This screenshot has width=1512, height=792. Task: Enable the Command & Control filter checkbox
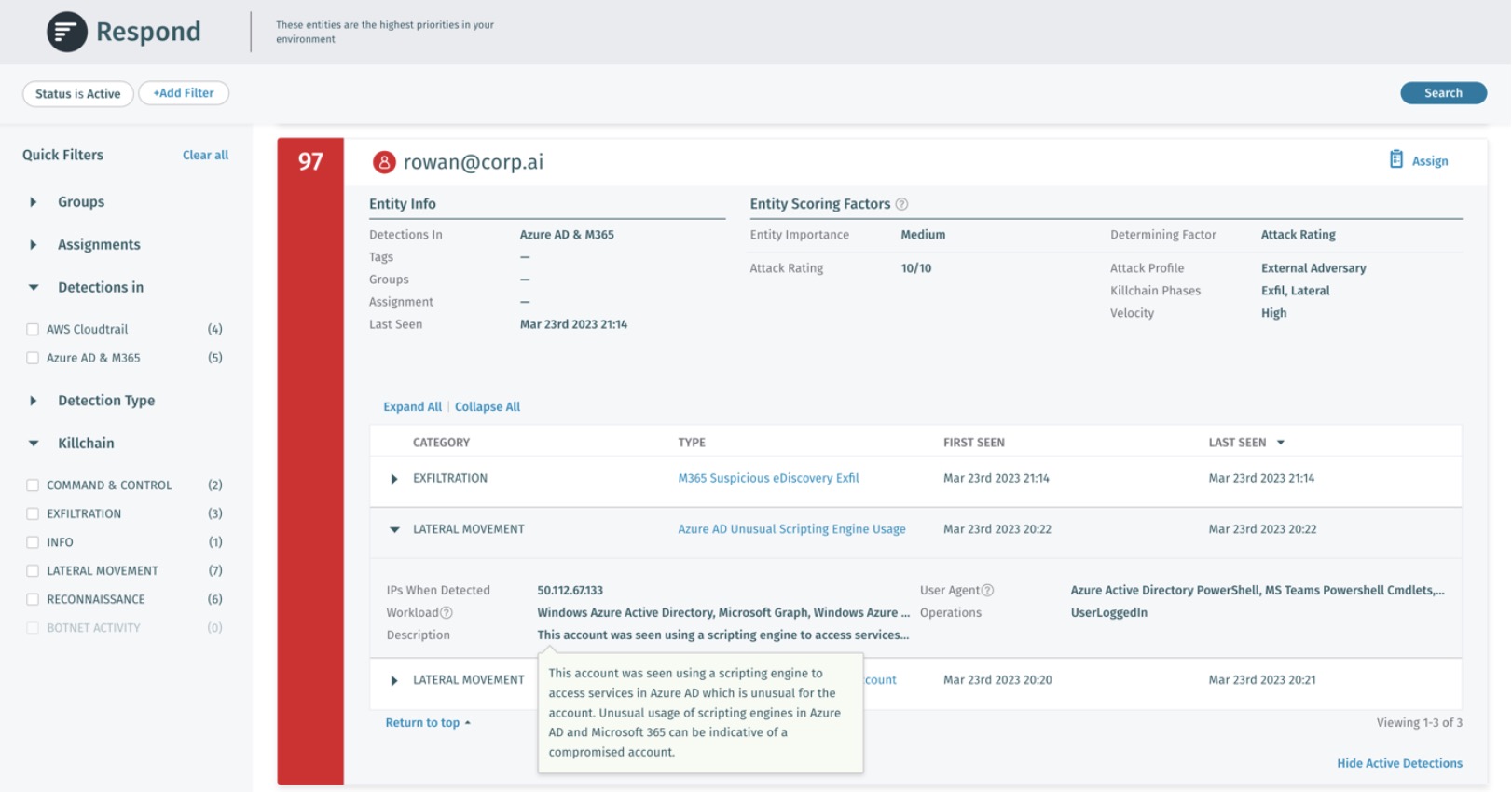click(33, 485)
